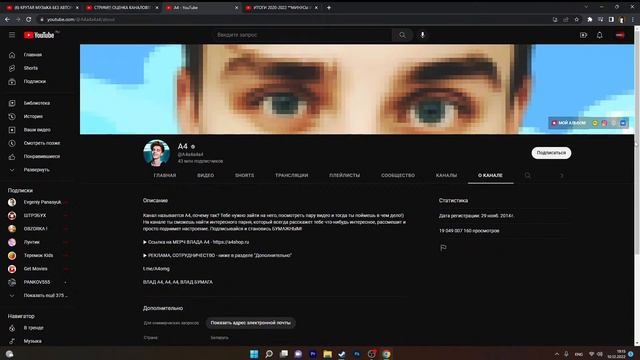Open the МОЙ АЛЬБОМ banner link
The width and height of the screenshot is (640, 360).
pos(569,123)
